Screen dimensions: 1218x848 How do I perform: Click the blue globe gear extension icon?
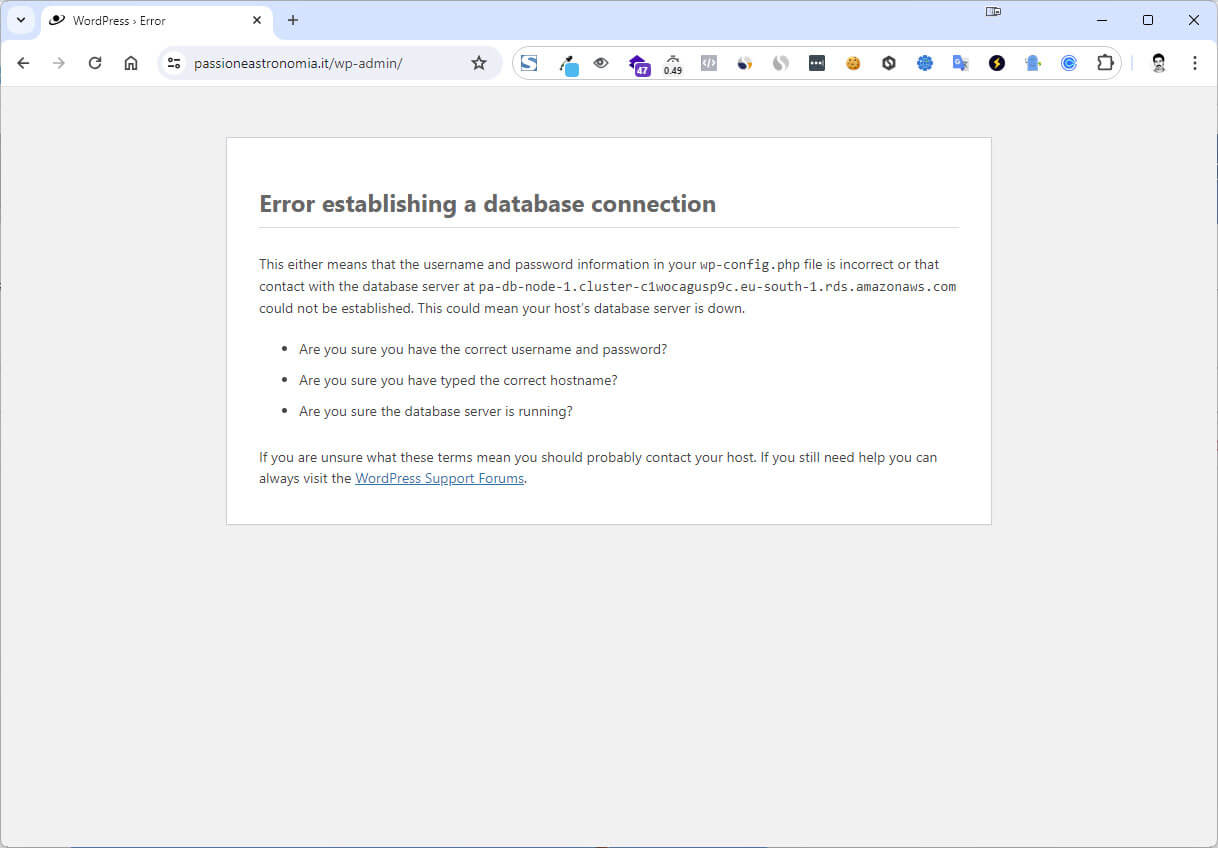(x=925, y=63)
